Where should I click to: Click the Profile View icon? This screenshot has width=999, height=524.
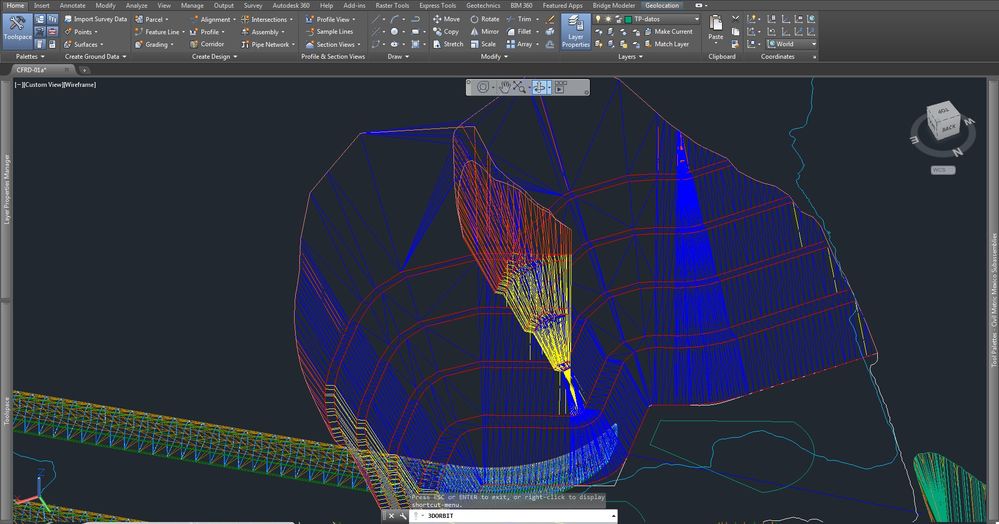click(310, 20)
